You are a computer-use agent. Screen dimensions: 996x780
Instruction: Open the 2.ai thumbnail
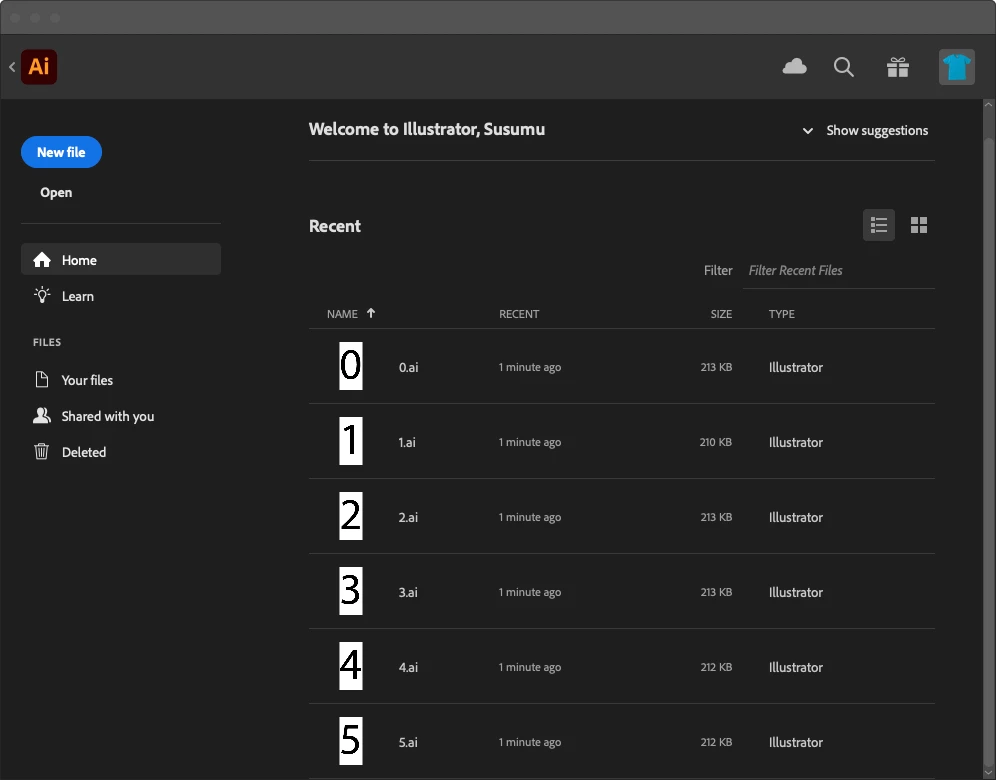pyautogui.click(x=351, y=516)
